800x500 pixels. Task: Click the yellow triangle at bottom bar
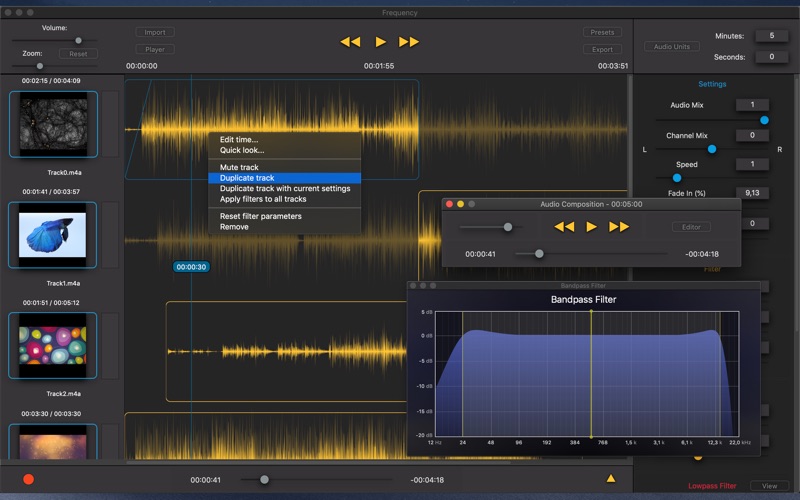pos(611,479)
